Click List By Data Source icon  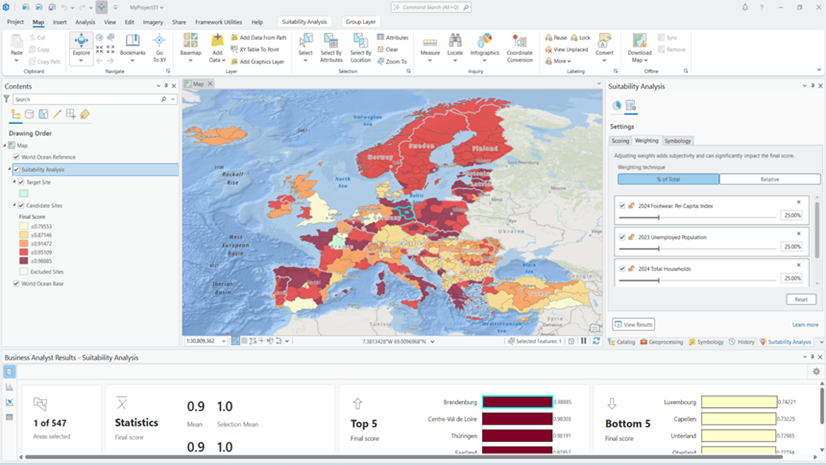pos(30,114)
